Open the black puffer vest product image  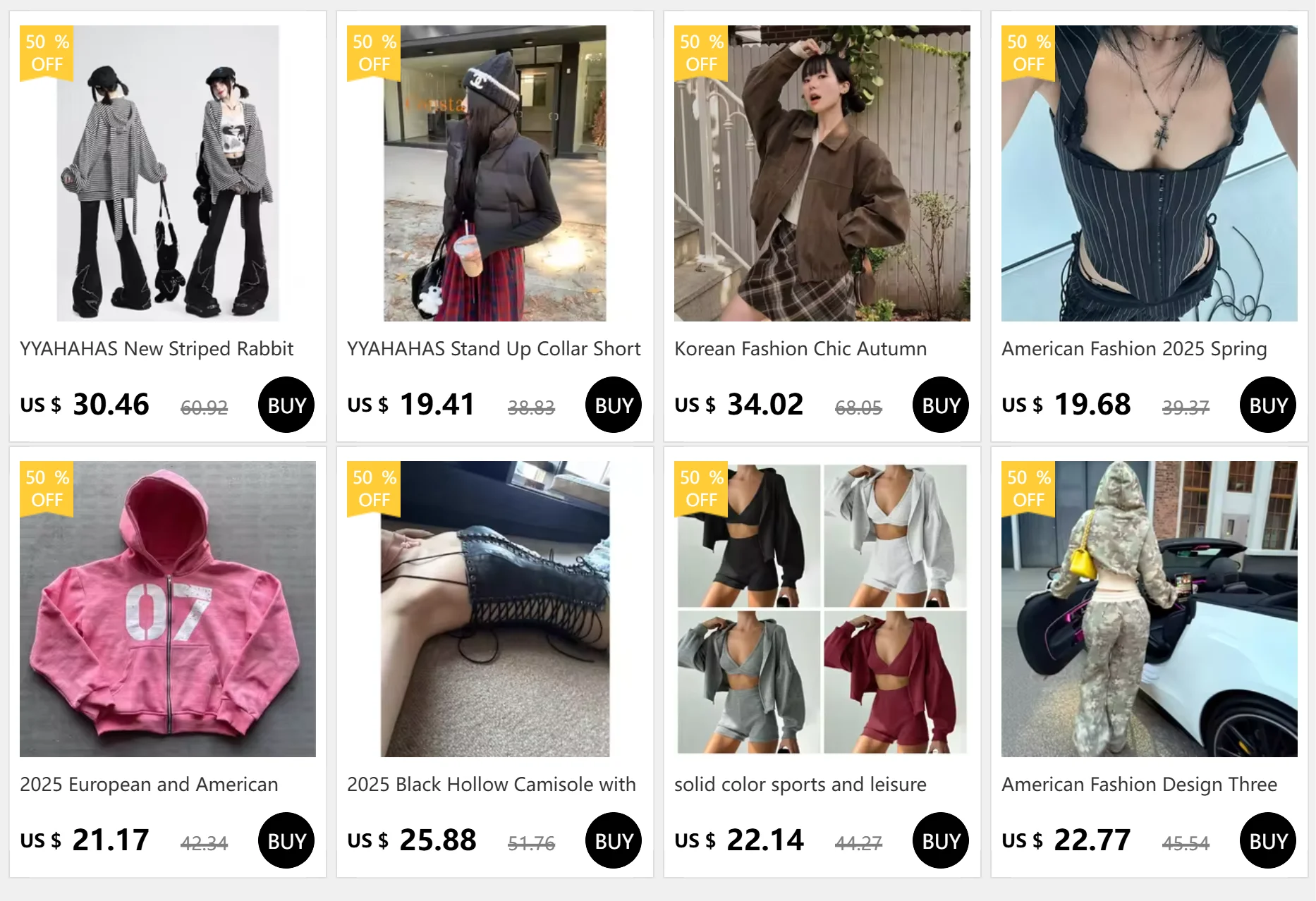click(x=495, y=173)
